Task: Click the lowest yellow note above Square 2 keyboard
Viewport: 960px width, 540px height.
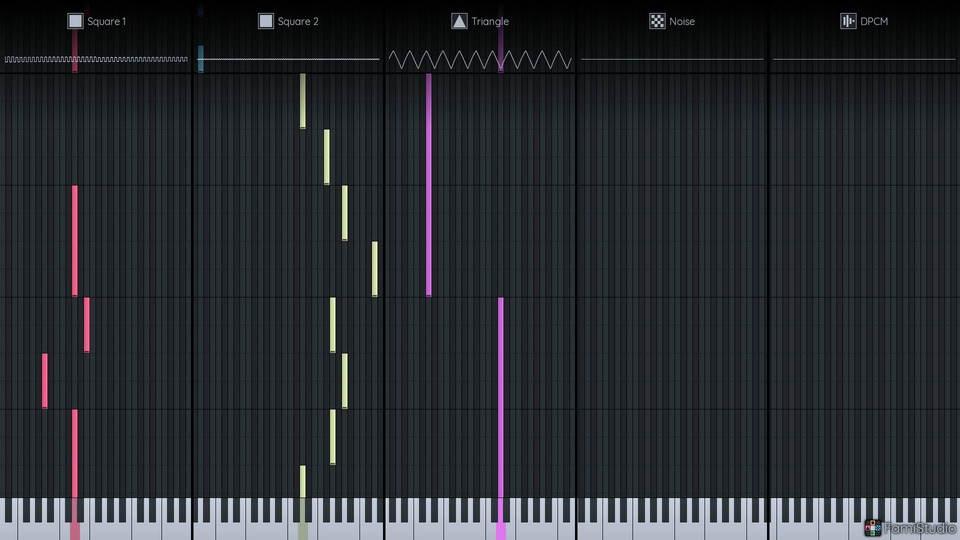Action: point(302,482)
